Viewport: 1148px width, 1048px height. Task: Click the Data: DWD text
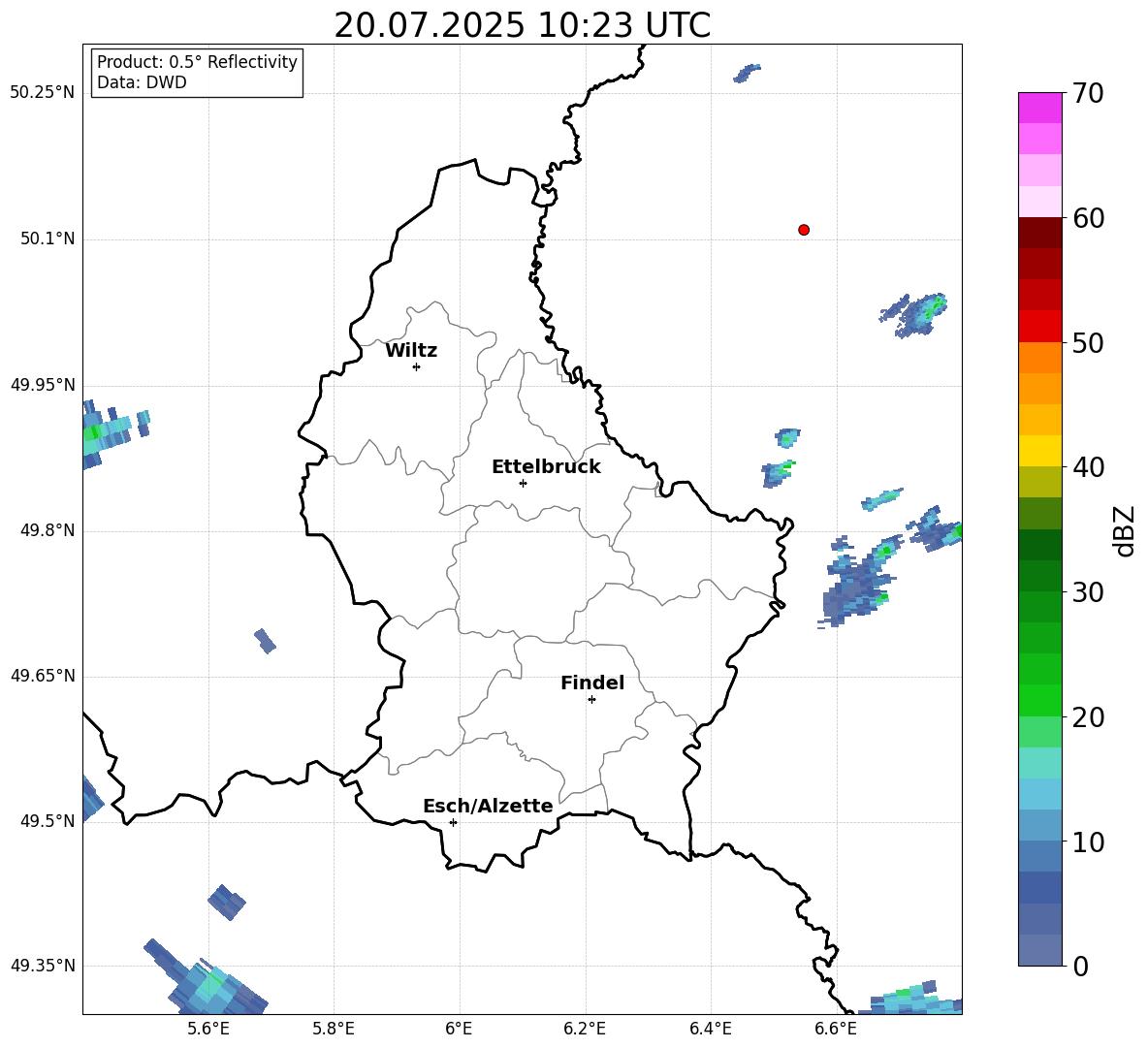[x=142, y=82]
